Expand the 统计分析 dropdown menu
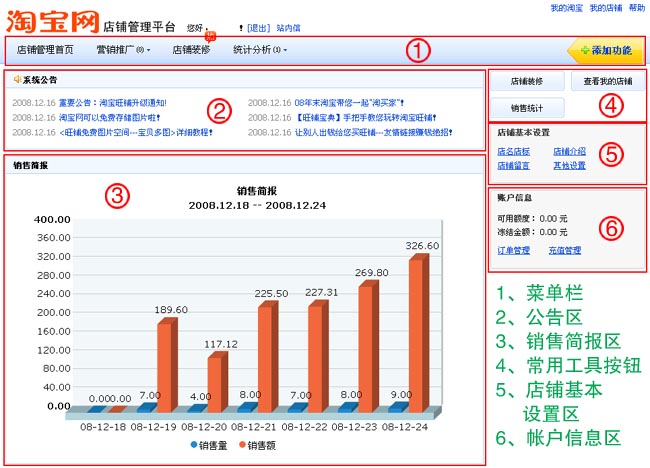Image resolution: width=650 pixels, height=468 pixels. tap(260, 50)
